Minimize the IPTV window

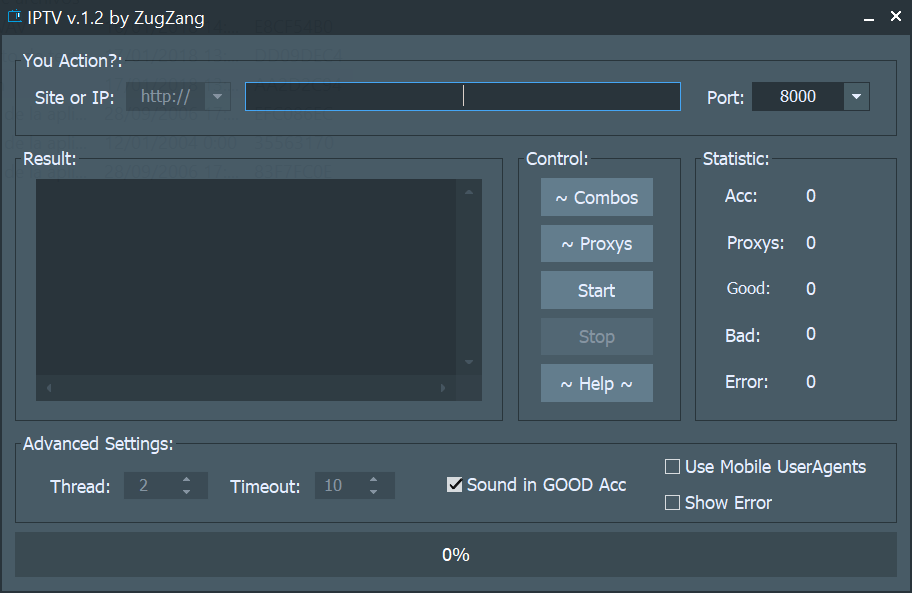[868, 17]
